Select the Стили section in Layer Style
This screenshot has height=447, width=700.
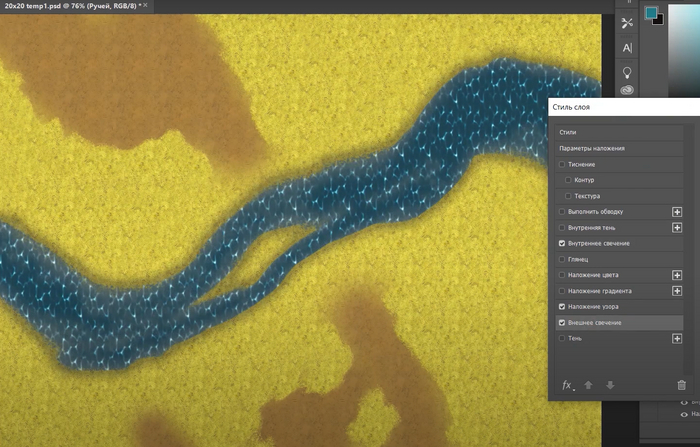click(619, 132)
